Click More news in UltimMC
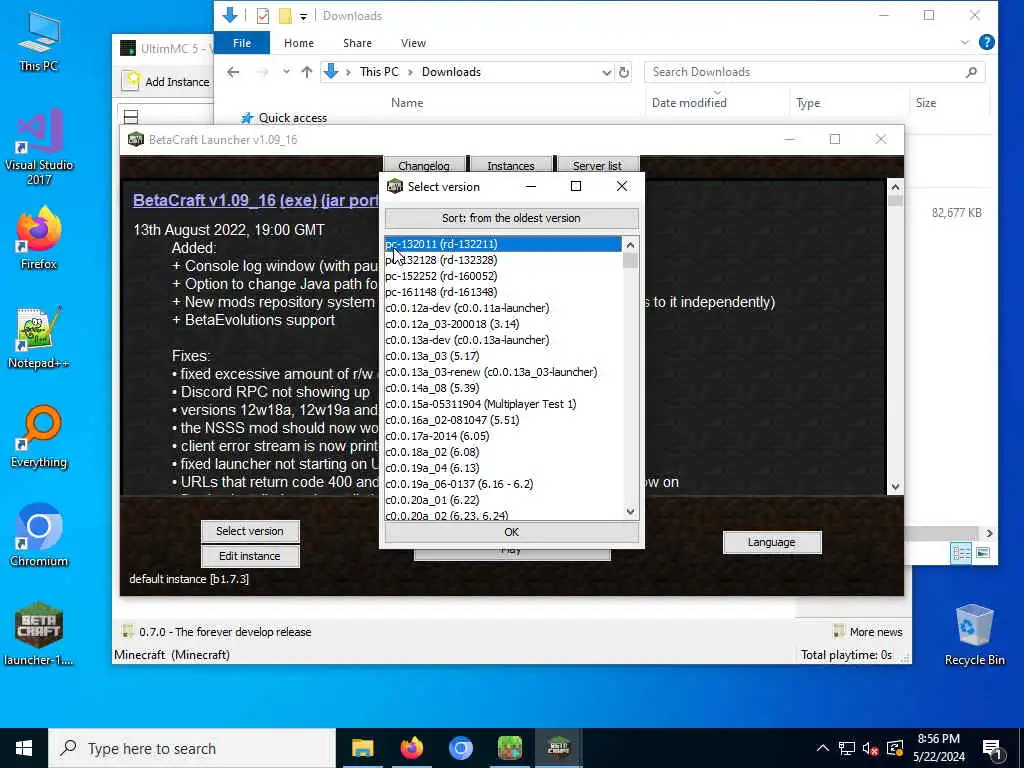Image resolution: width=1024 pixels, height=768 pixels. [869, 632]
